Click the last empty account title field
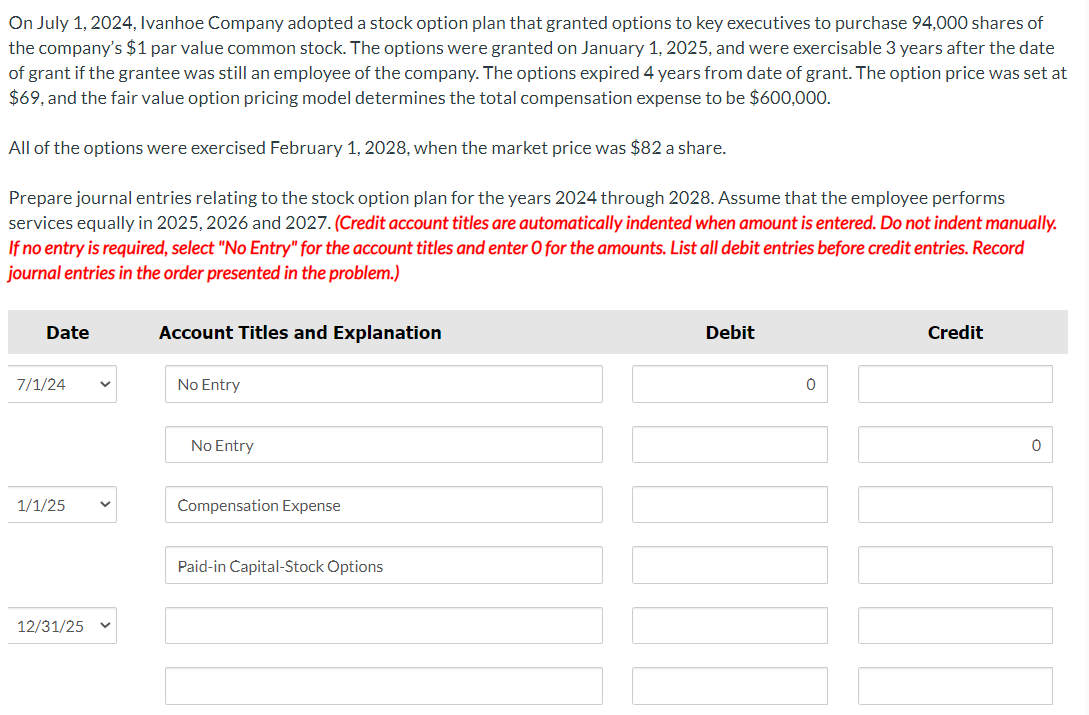The height and width of the screenshot is (715, 1089). click(383, 685)
